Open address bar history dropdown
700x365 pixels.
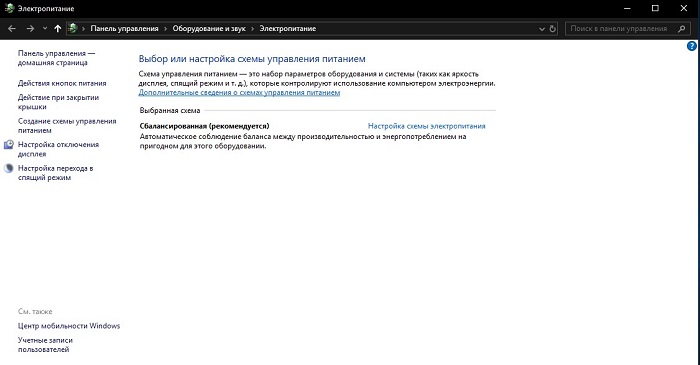click(542, 29)
